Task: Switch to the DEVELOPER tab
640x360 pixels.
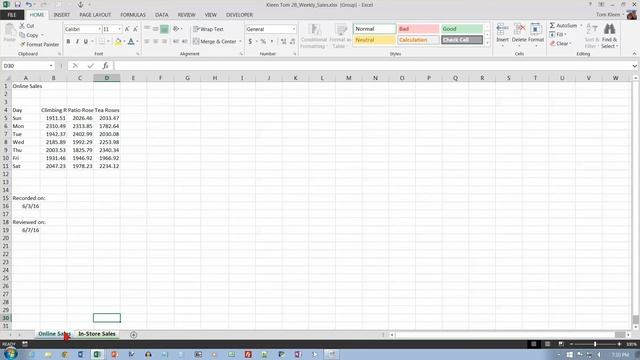Action: click(239, 15)
